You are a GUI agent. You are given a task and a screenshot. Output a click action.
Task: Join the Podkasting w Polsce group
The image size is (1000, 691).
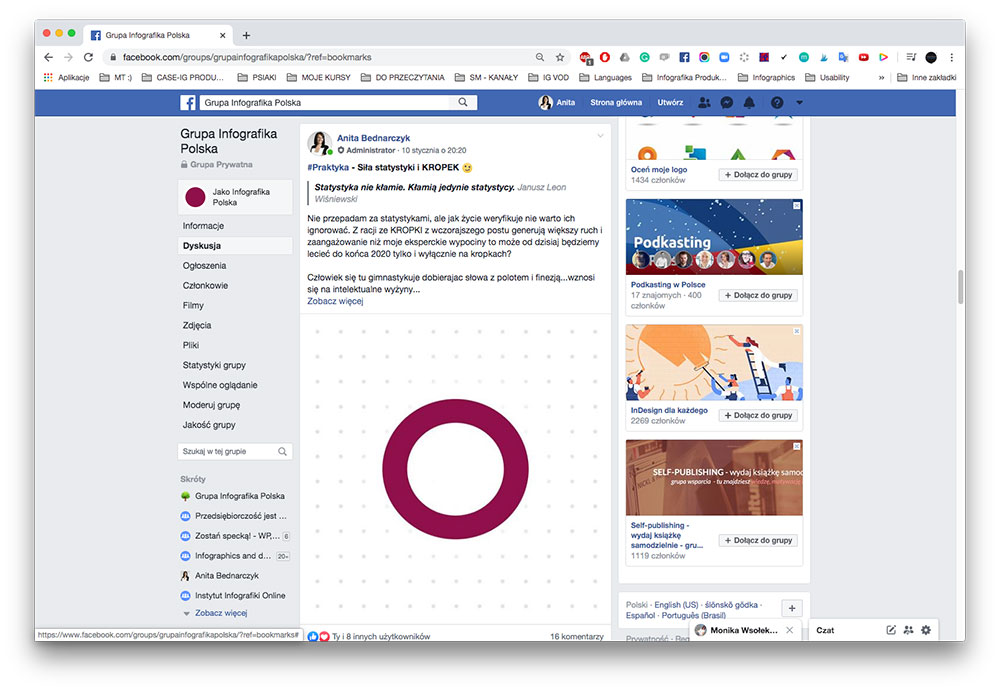[758, 295]
